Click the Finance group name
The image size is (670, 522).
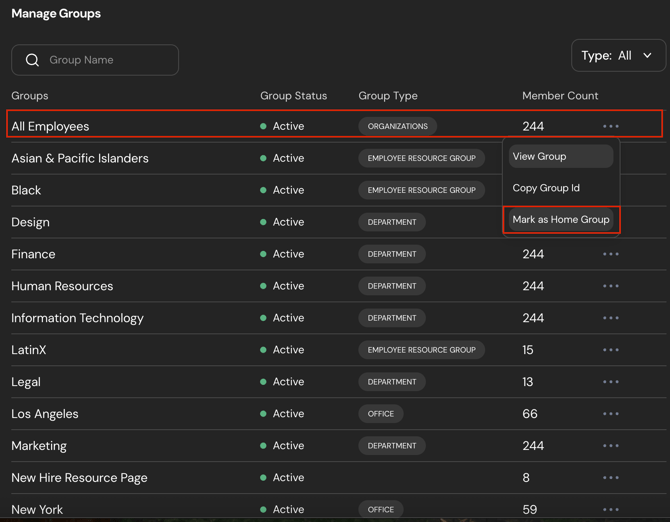(33, 254)
